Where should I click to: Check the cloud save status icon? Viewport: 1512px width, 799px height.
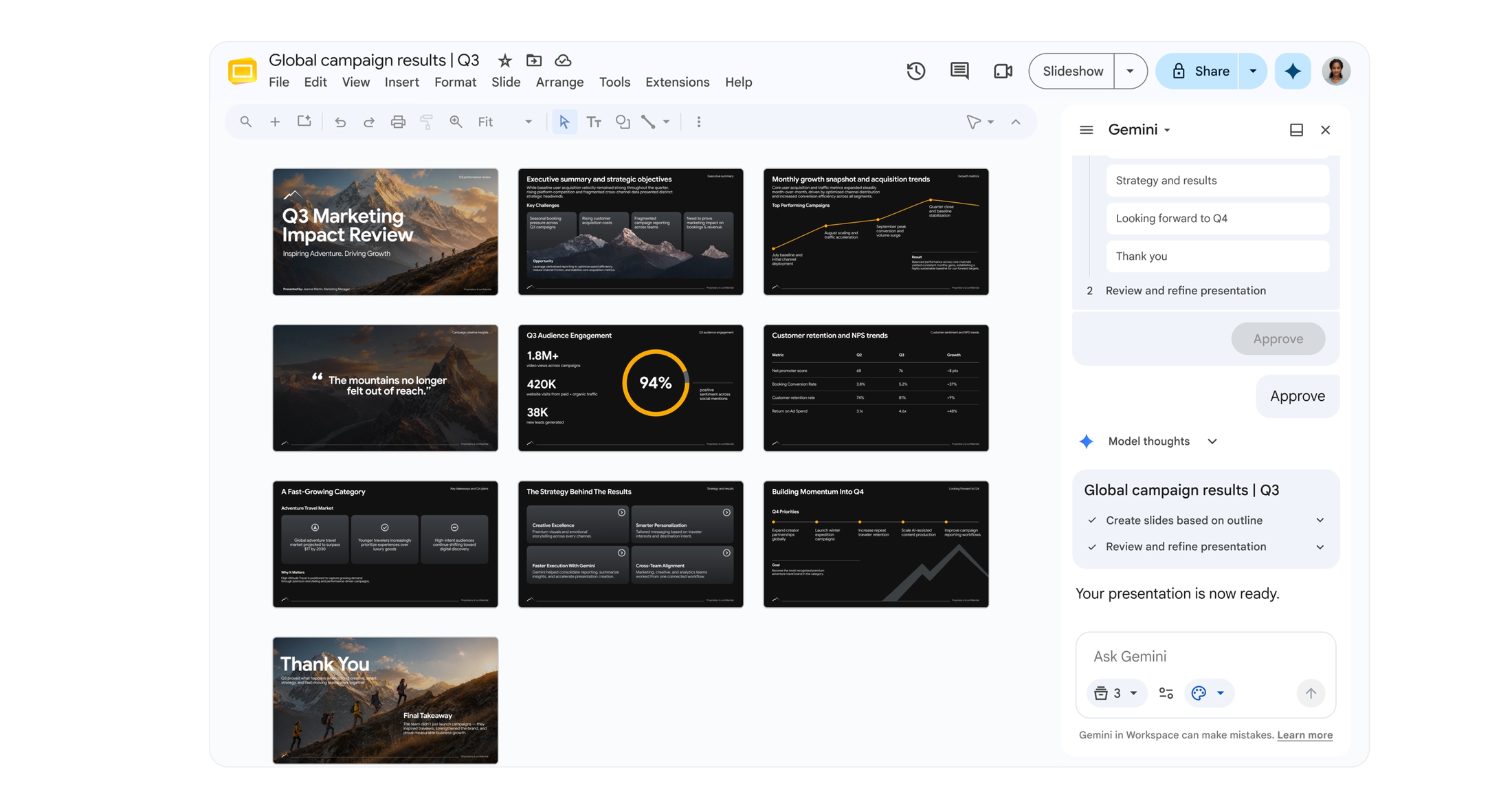coord(563,61)
